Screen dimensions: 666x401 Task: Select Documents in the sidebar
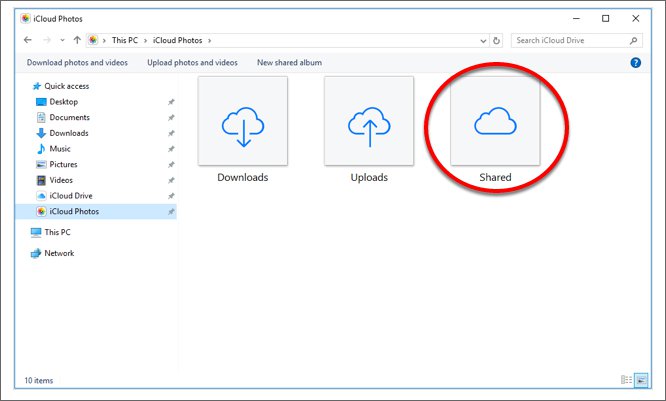[63, 118]
